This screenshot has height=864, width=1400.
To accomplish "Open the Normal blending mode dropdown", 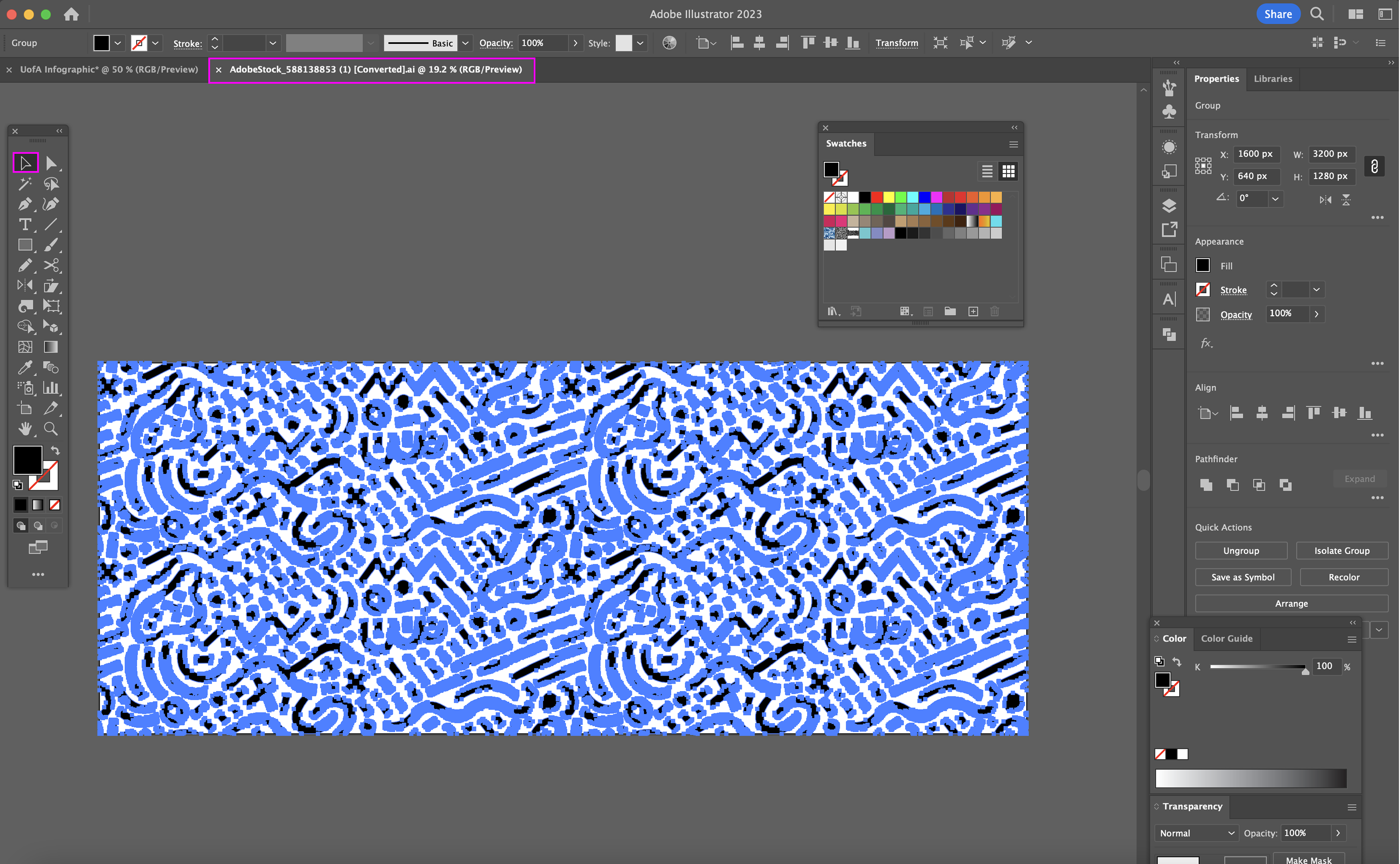I will click(x=1196, y=832).
